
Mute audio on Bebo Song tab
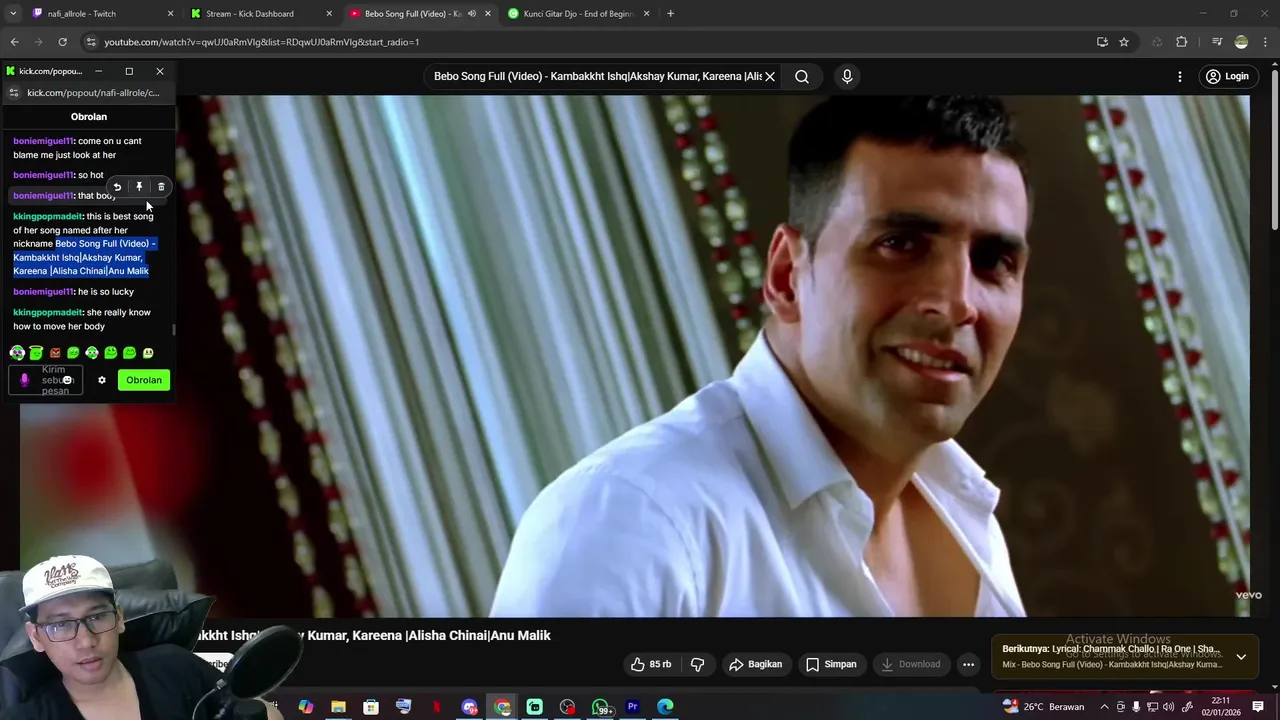(x=472, y=14)
